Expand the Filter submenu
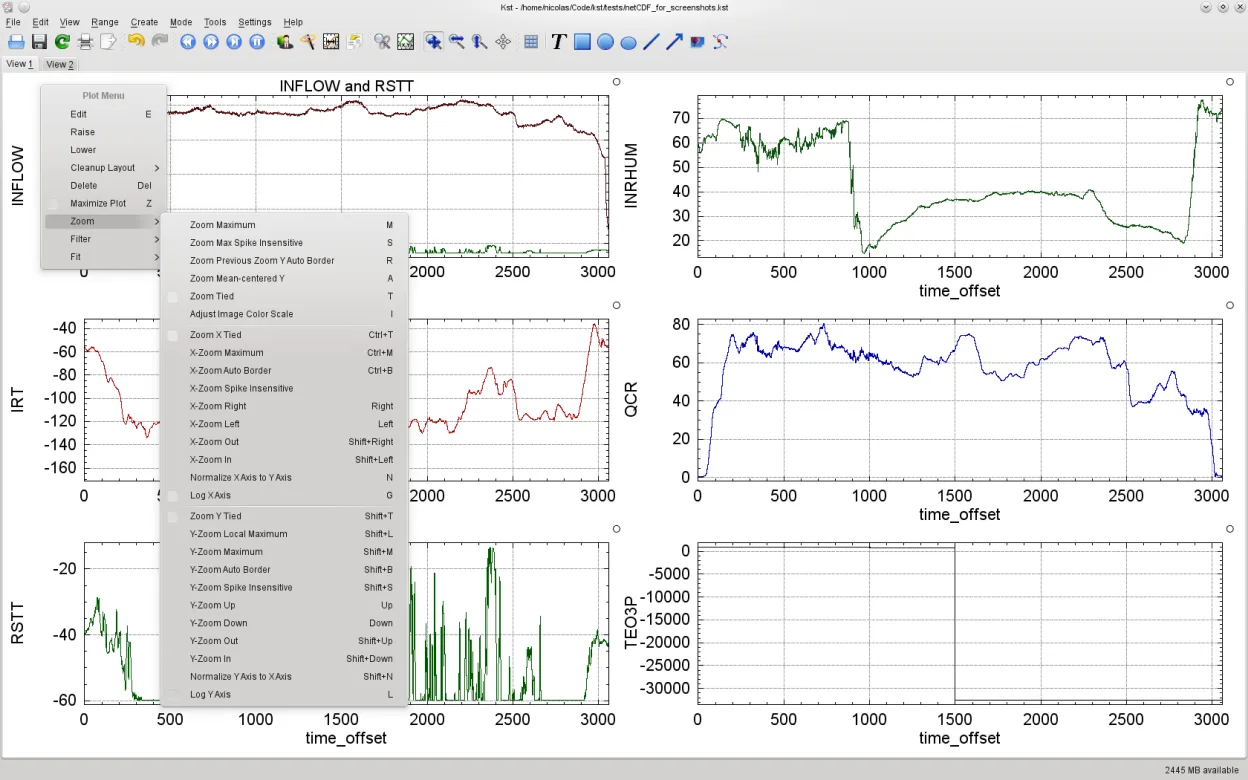This screenshot has height=780, width=1248. [x=103, y=239]
